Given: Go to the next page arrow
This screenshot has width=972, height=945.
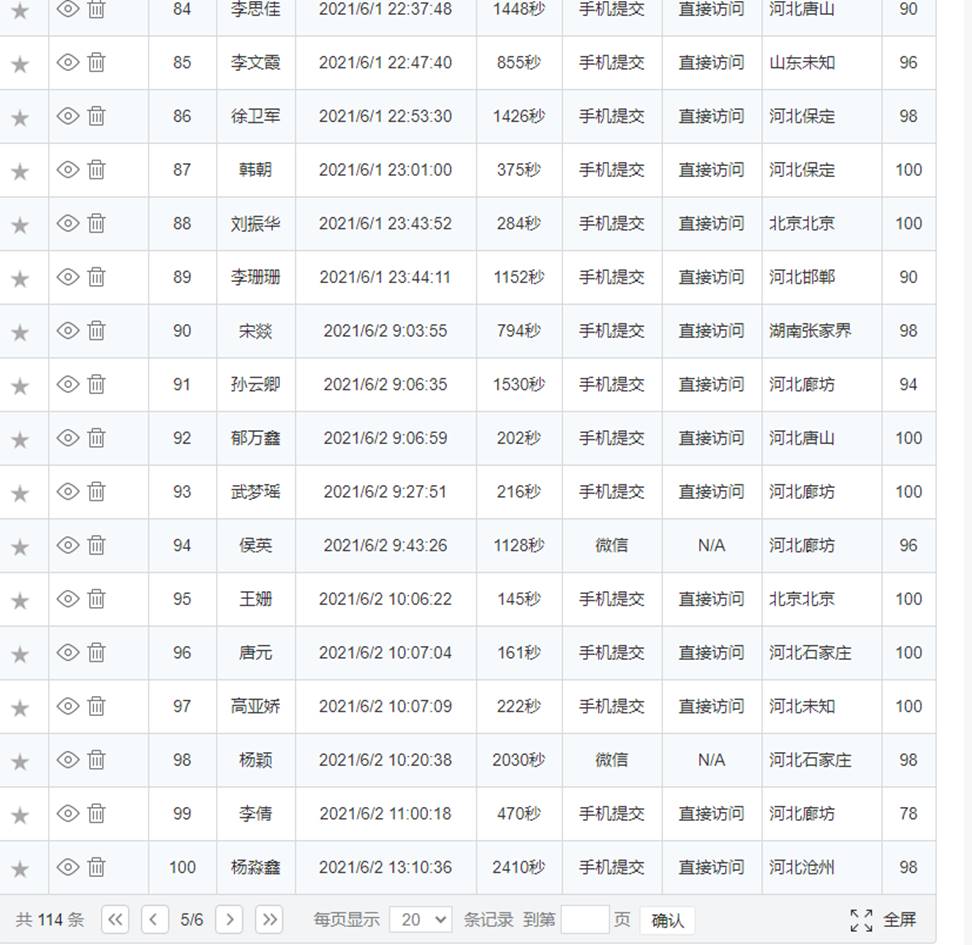Looking at the screenshot, I should pos(230,920).
